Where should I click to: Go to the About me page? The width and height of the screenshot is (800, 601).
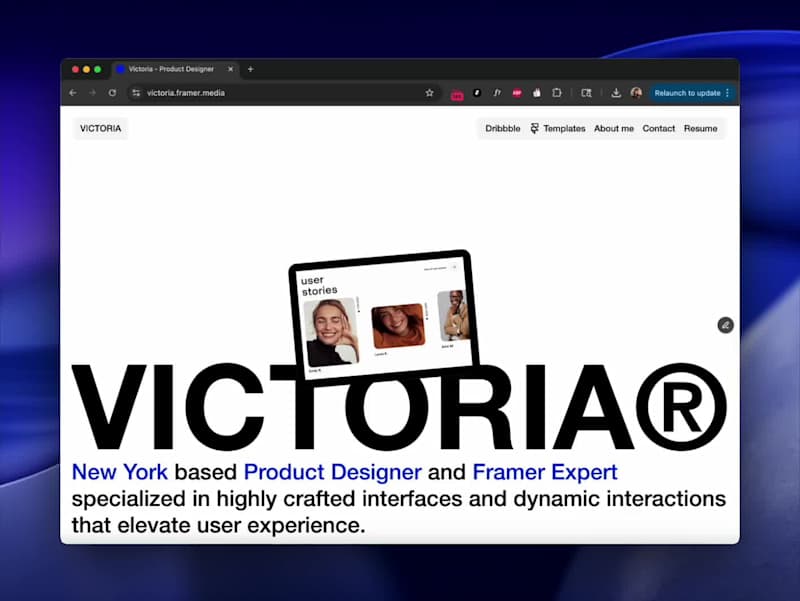click(614, 129)
